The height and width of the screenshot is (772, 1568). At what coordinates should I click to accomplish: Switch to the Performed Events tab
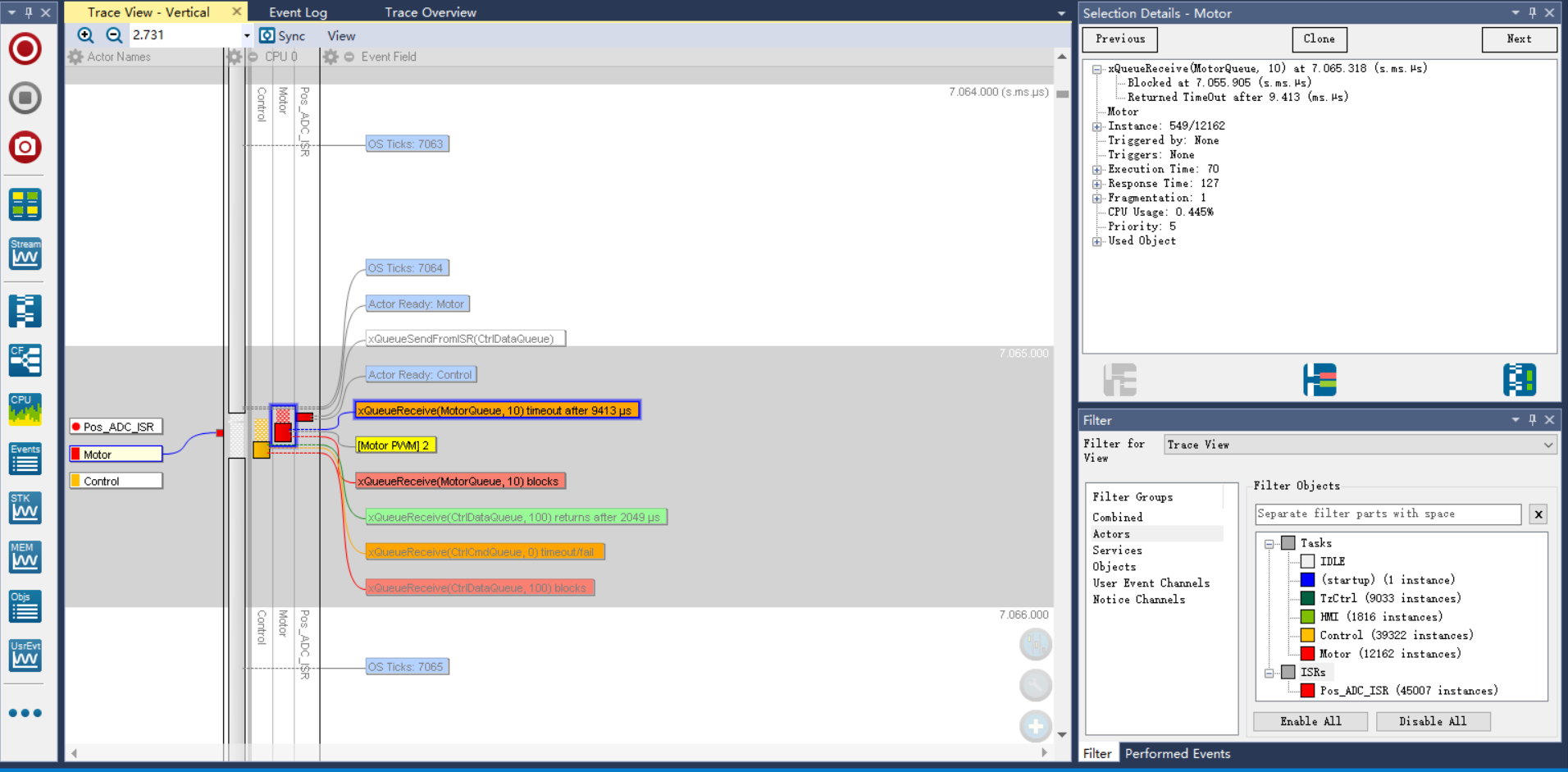click(1177, 753)
